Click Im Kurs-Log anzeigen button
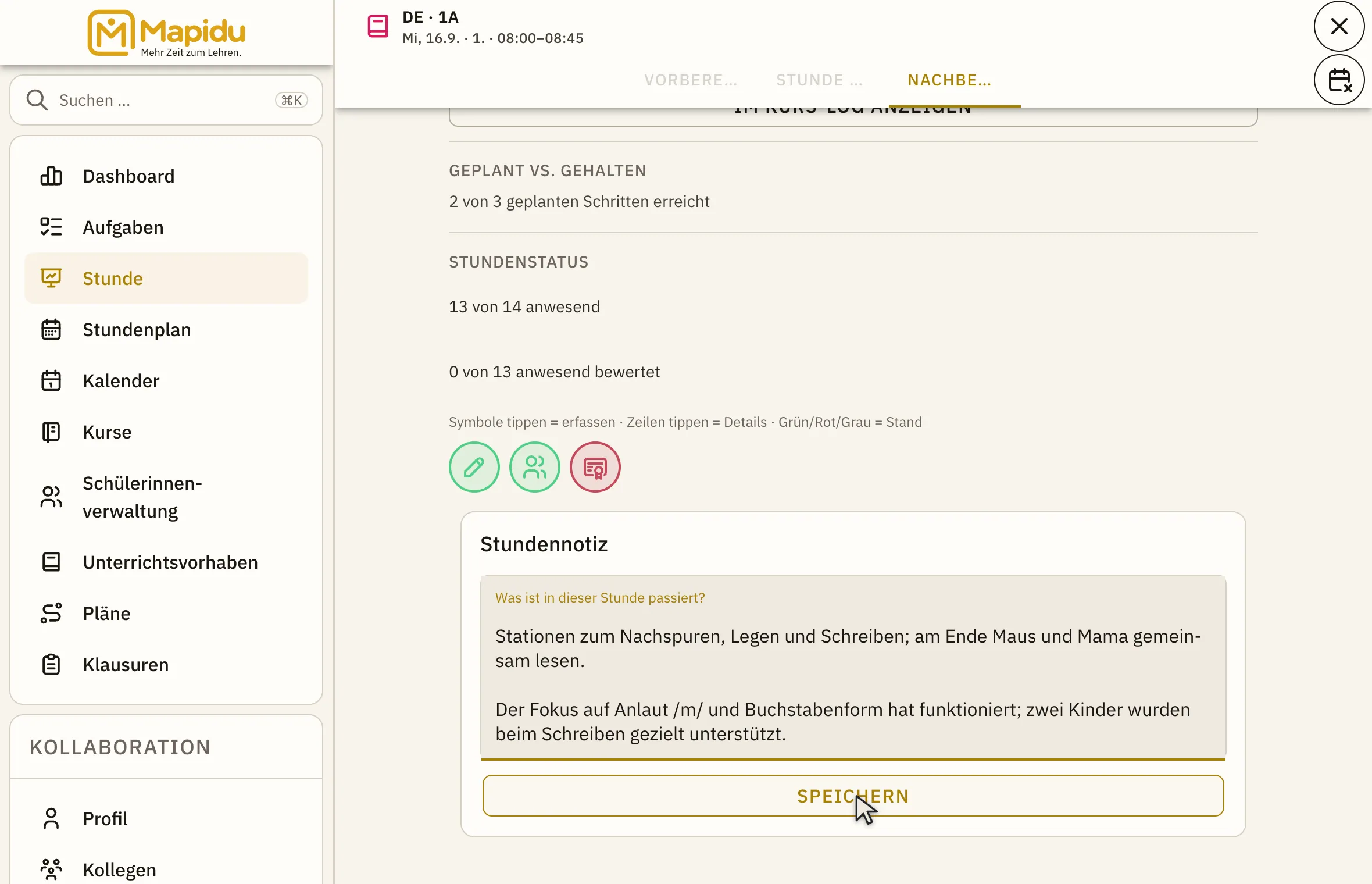1372x884 pixels. coord(853,115)
